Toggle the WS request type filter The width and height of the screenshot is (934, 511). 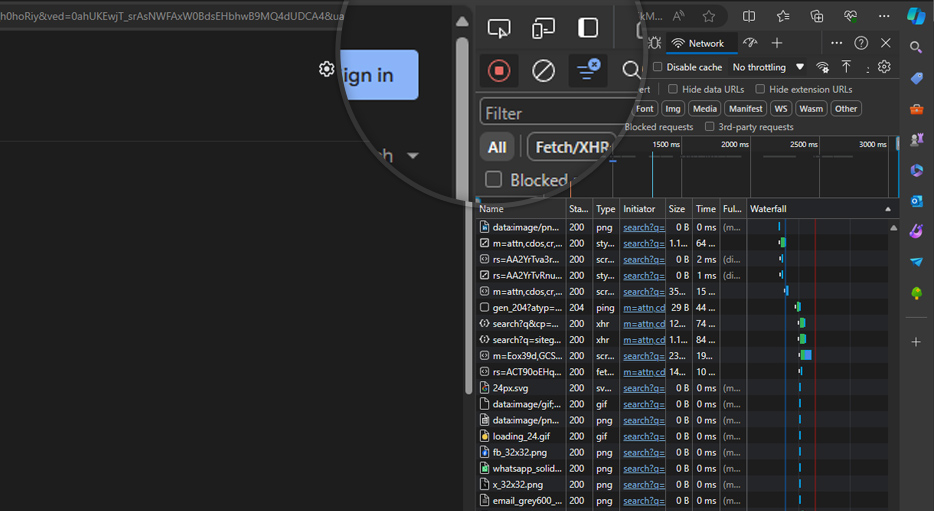pyautogui.click(x=781, y=108)
